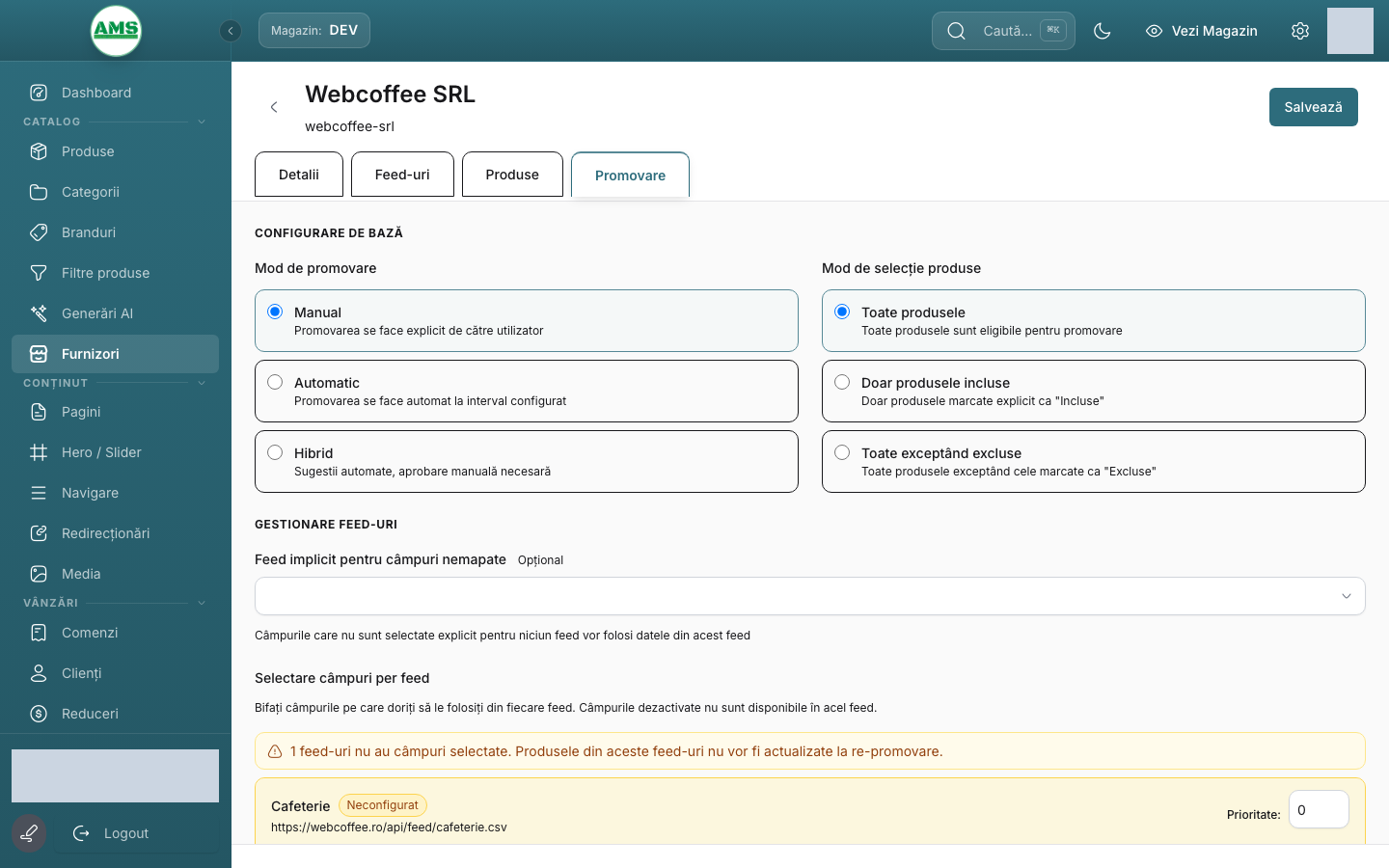Open Comenzi from the sidebar menu
This screenshot has width=1389, height=868.
click(116, 633)
